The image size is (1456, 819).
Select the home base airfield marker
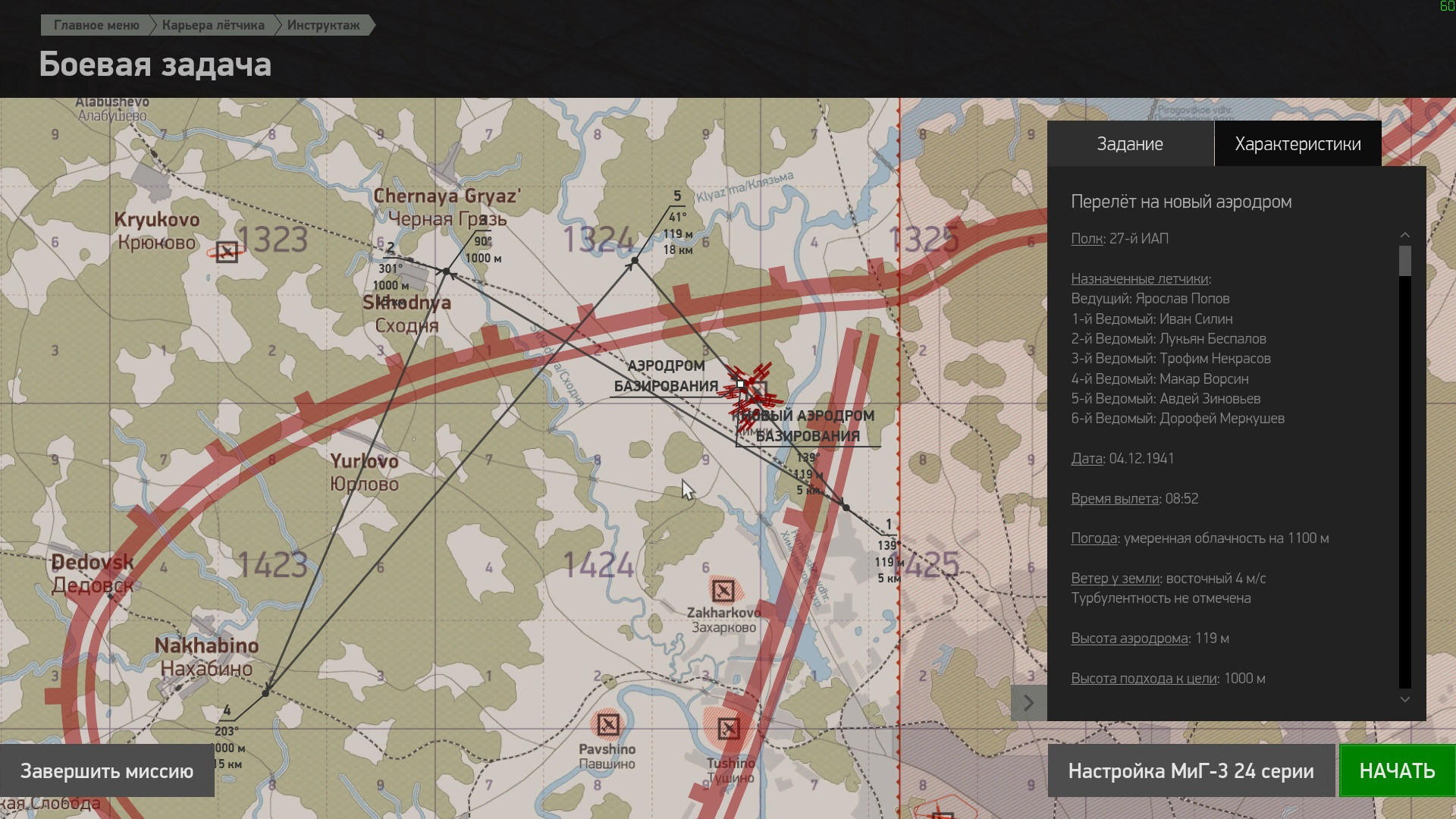point(741,384)
